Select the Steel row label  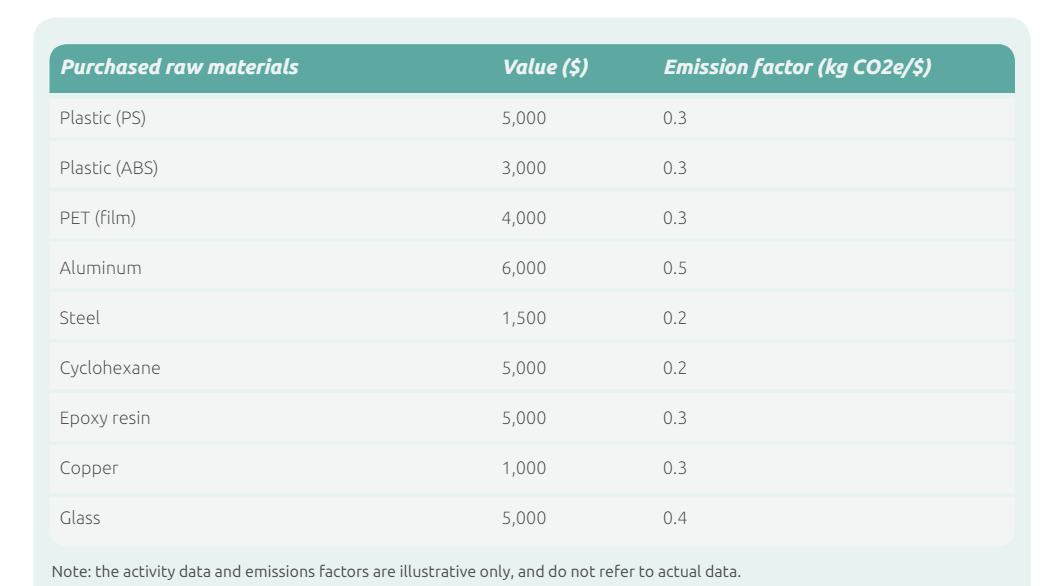pos(80,318)
